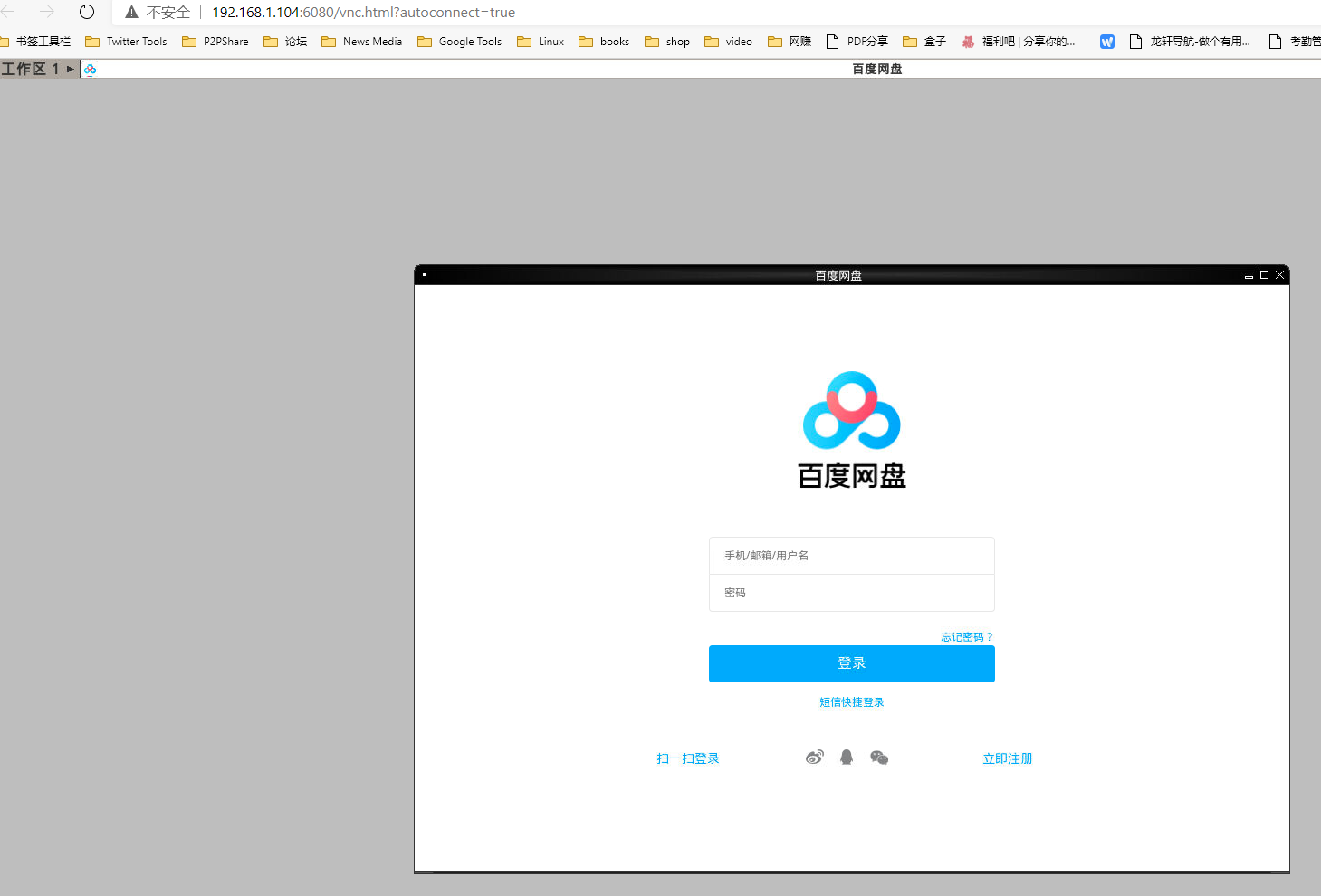This screenshot has width=1321, height=896.
Task: Open the PDF分享 bookmark
Action: [x=857, y=42]
